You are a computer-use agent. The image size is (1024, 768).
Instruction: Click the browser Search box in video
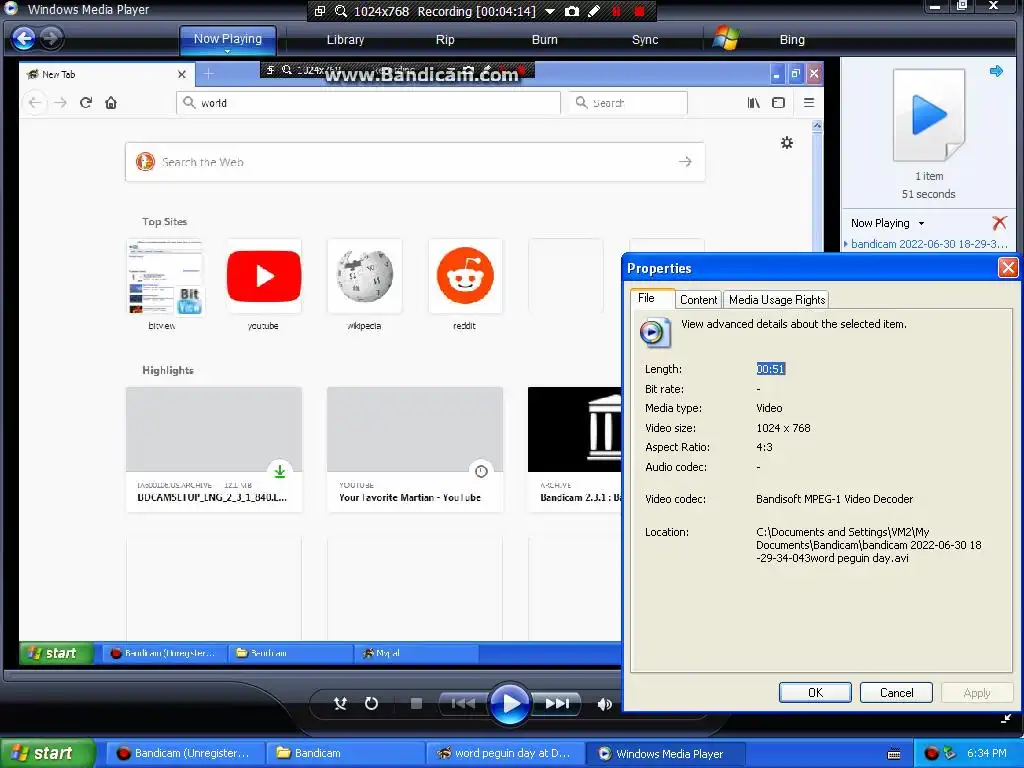628,103
